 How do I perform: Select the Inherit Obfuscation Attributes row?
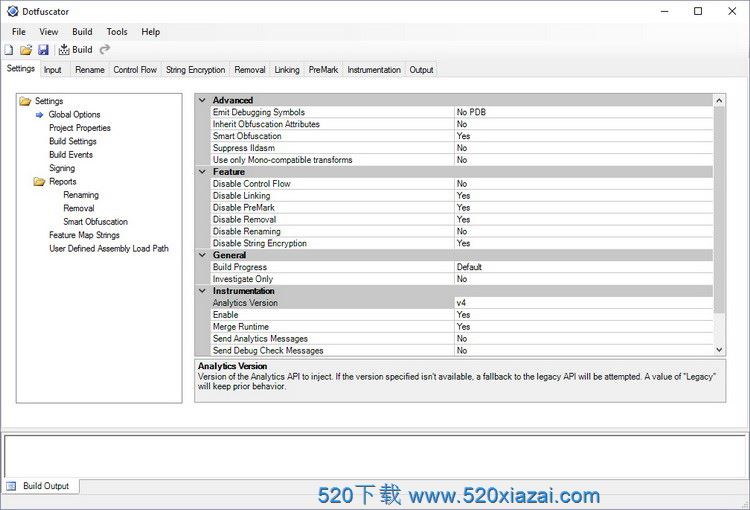(462, 124)
